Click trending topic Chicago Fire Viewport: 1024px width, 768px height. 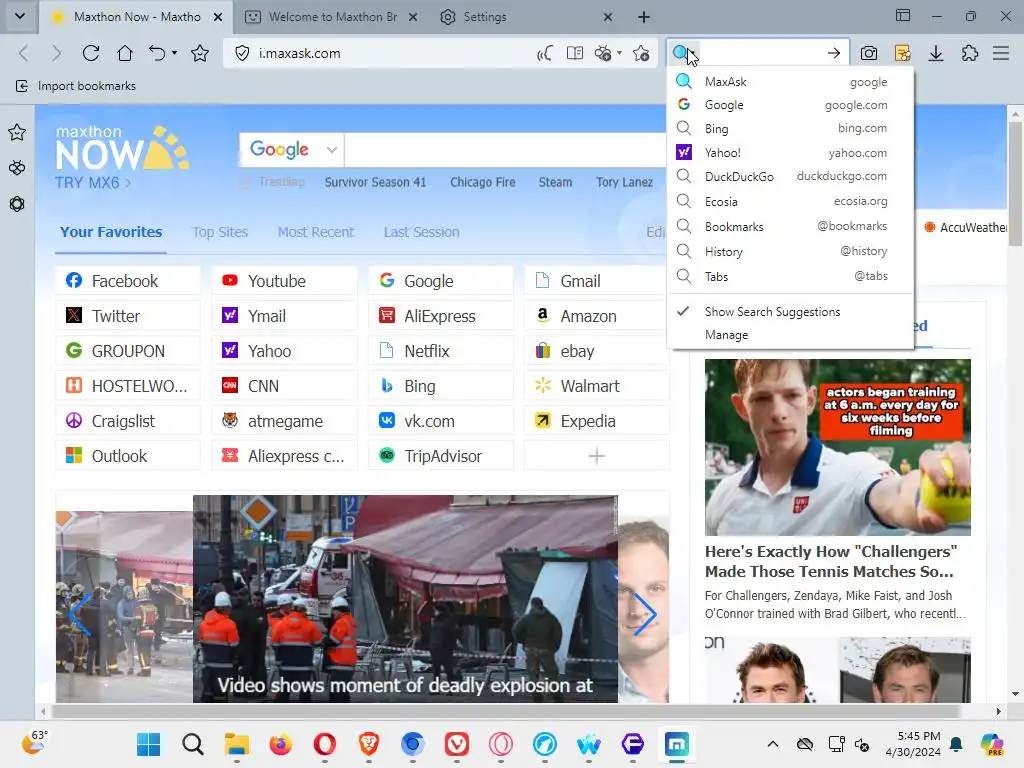click(483, 182)
